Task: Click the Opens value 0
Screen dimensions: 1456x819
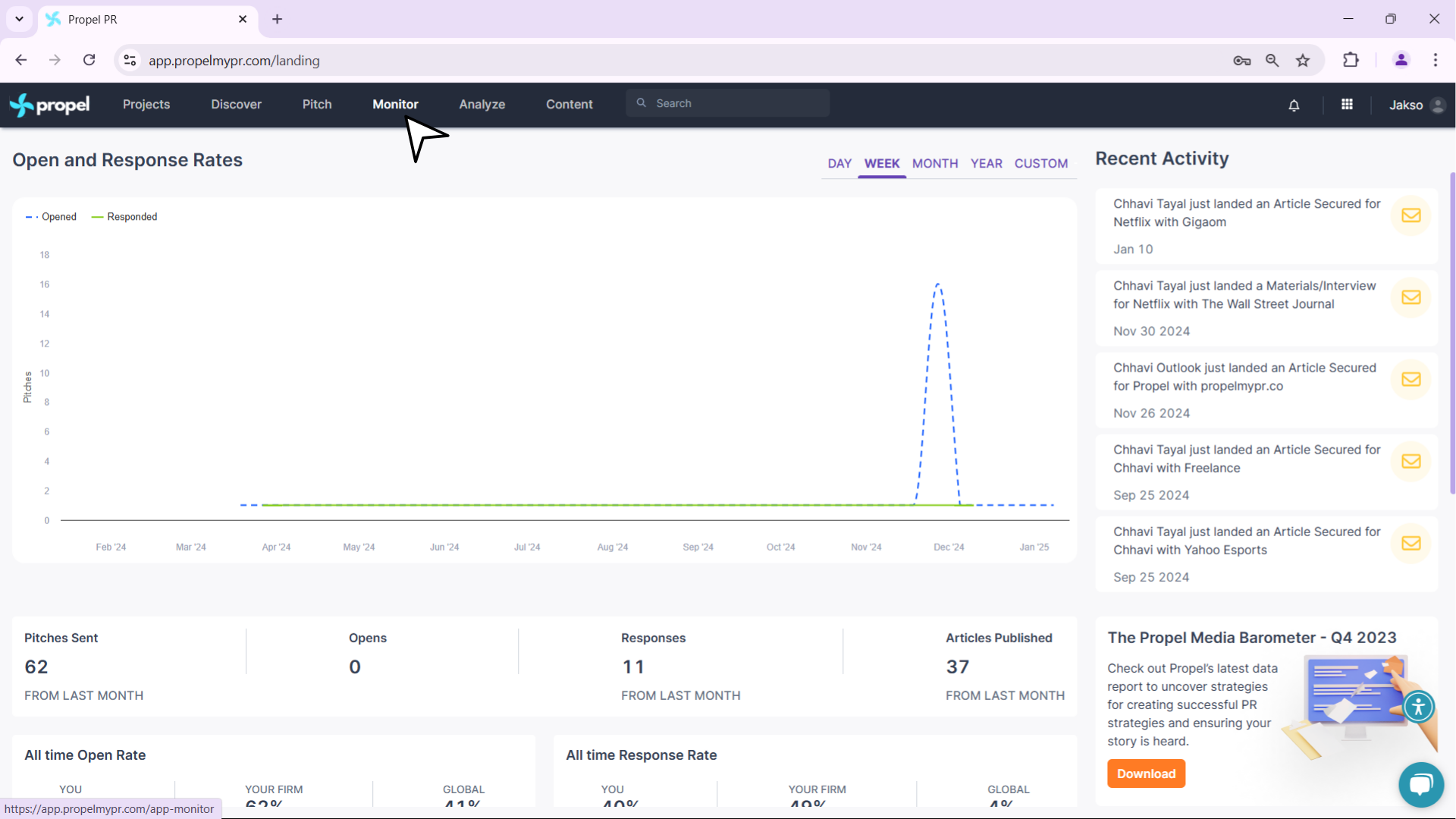Action: coord(355,667)
